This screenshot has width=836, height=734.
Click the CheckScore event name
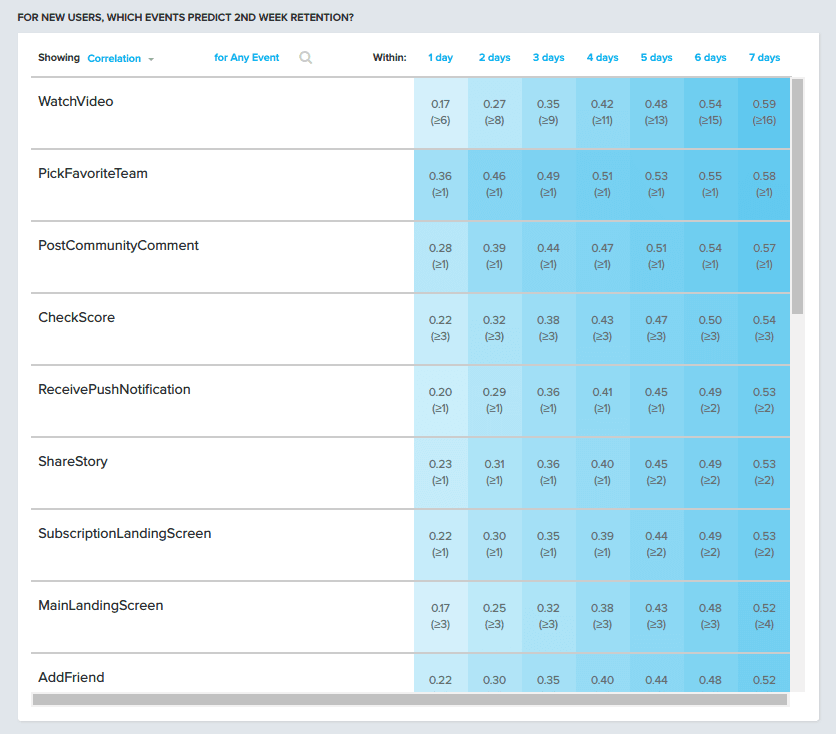[76, 318]
